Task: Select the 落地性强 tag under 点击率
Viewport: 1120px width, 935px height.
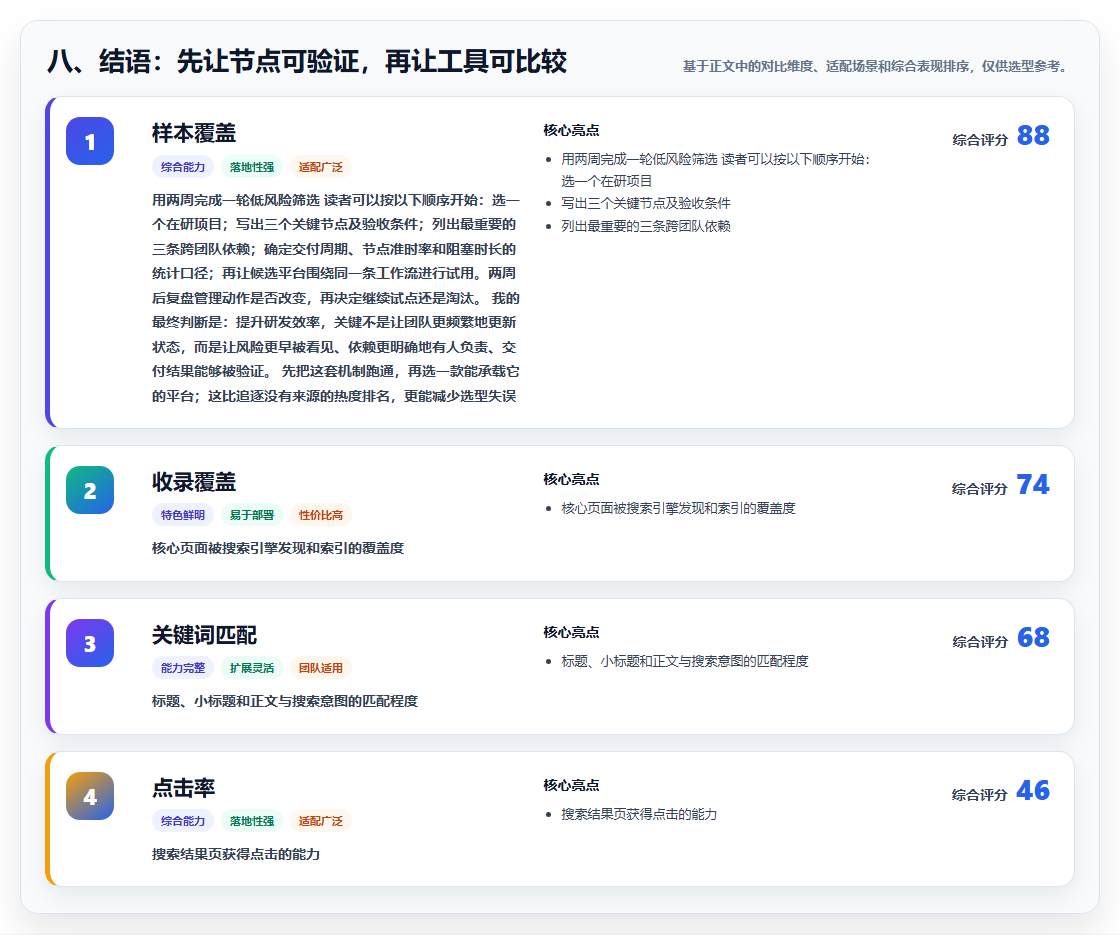Action: pyautogui.click(x=252, y=821)
